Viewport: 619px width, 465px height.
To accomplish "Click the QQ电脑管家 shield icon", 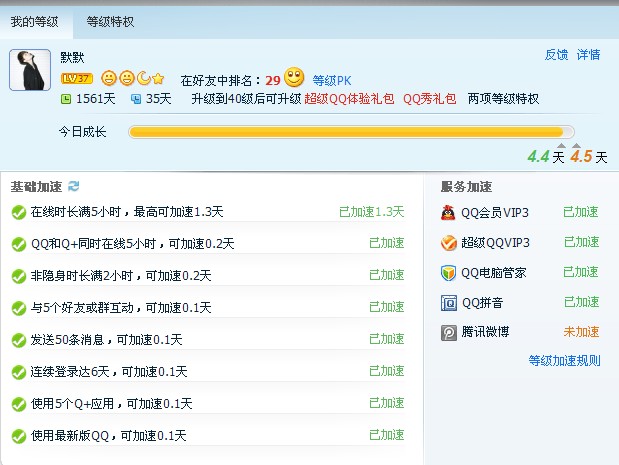I will click(x=448, y=273).
